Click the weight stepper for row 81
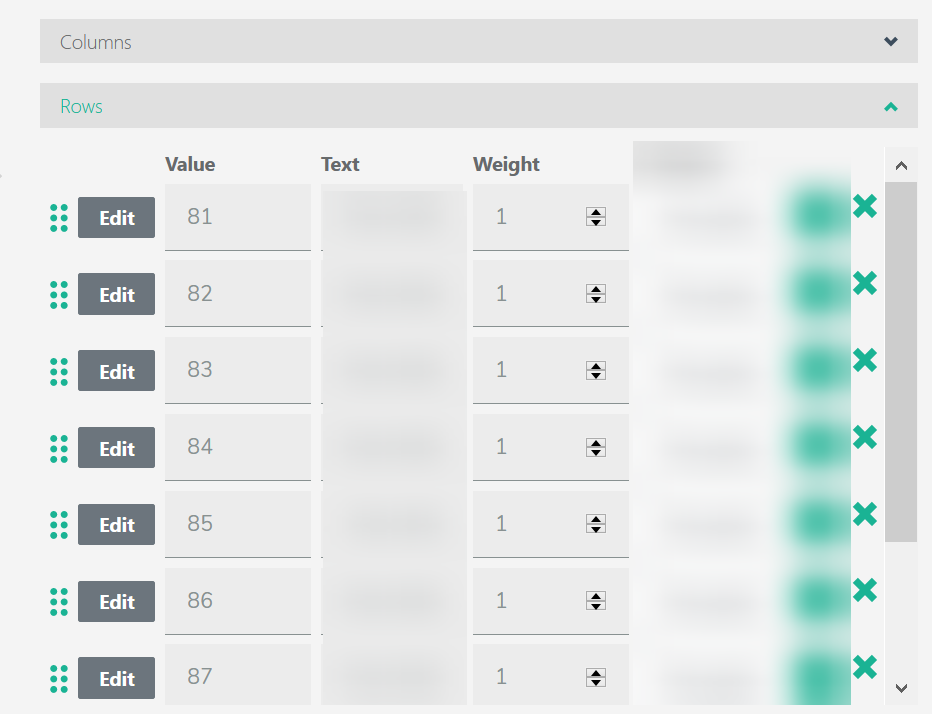Screen dimensions: 932x714 click(596, 217)
